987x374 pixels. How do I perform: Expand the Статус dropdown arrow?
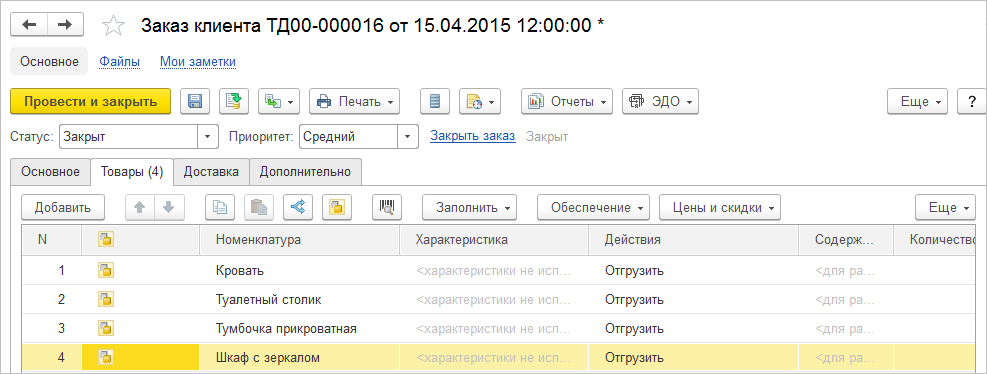tap(208, 137)
